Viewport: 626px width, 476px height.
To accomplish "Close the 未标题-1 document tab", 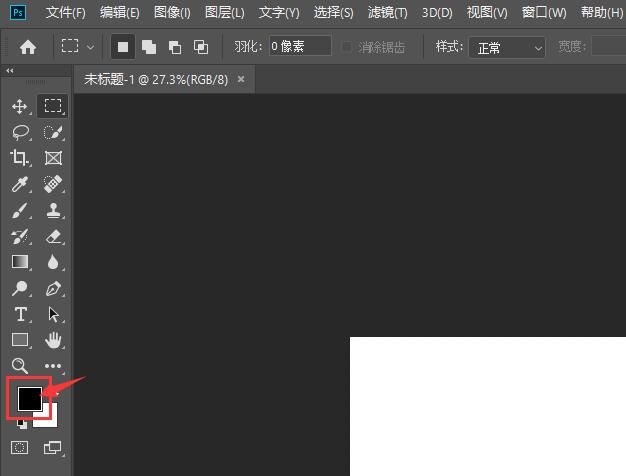I will click(x=241, y=79).
